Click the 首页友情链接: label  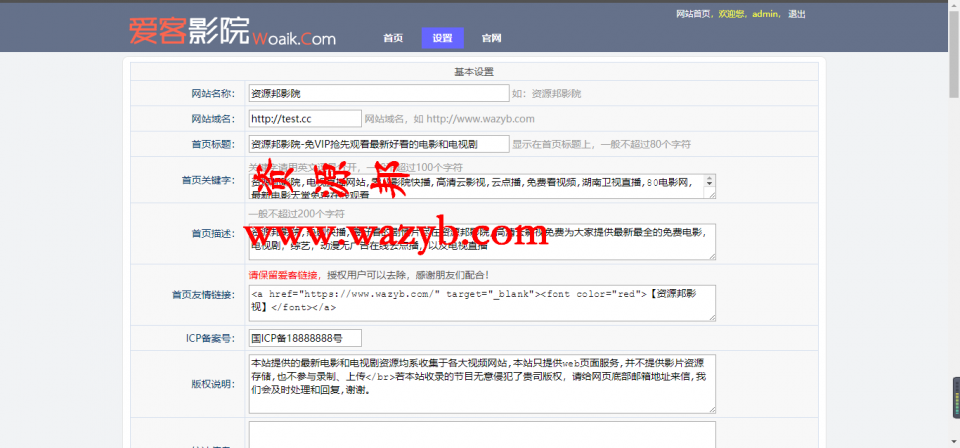pyautogui.click(x=203, y=295)
